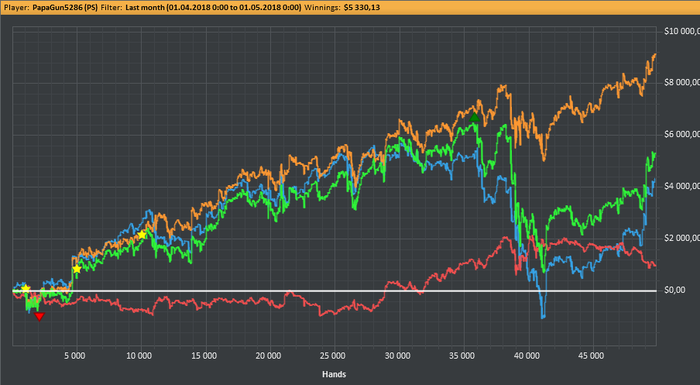Click the 30 000 hands axis label
This screenshot has width=700, height=385.
pos(397,356)
